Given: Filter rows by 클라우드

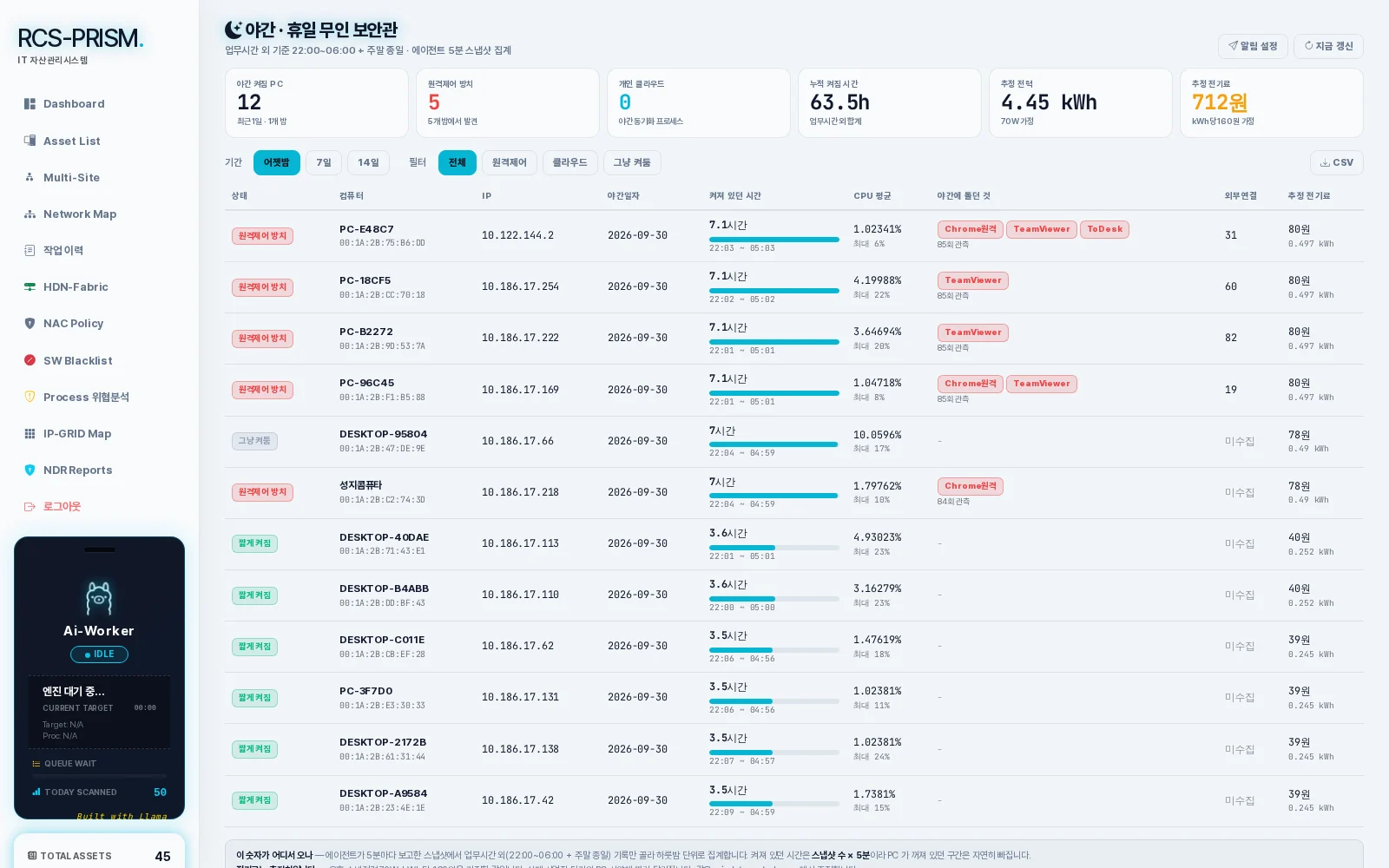Looking at the screenshot, I should 570,162.
